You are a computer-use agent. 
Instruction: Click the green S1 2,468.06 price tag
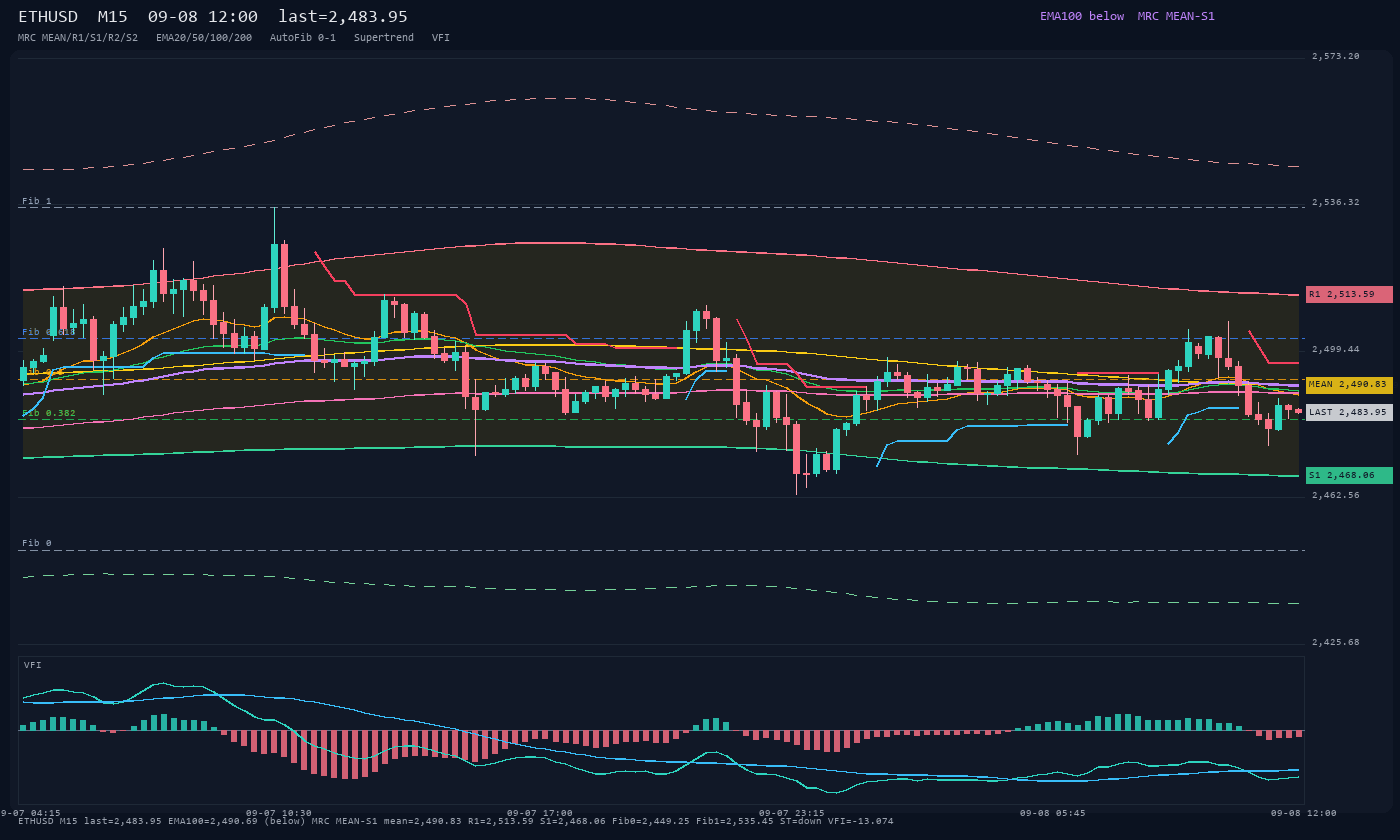1349,475
